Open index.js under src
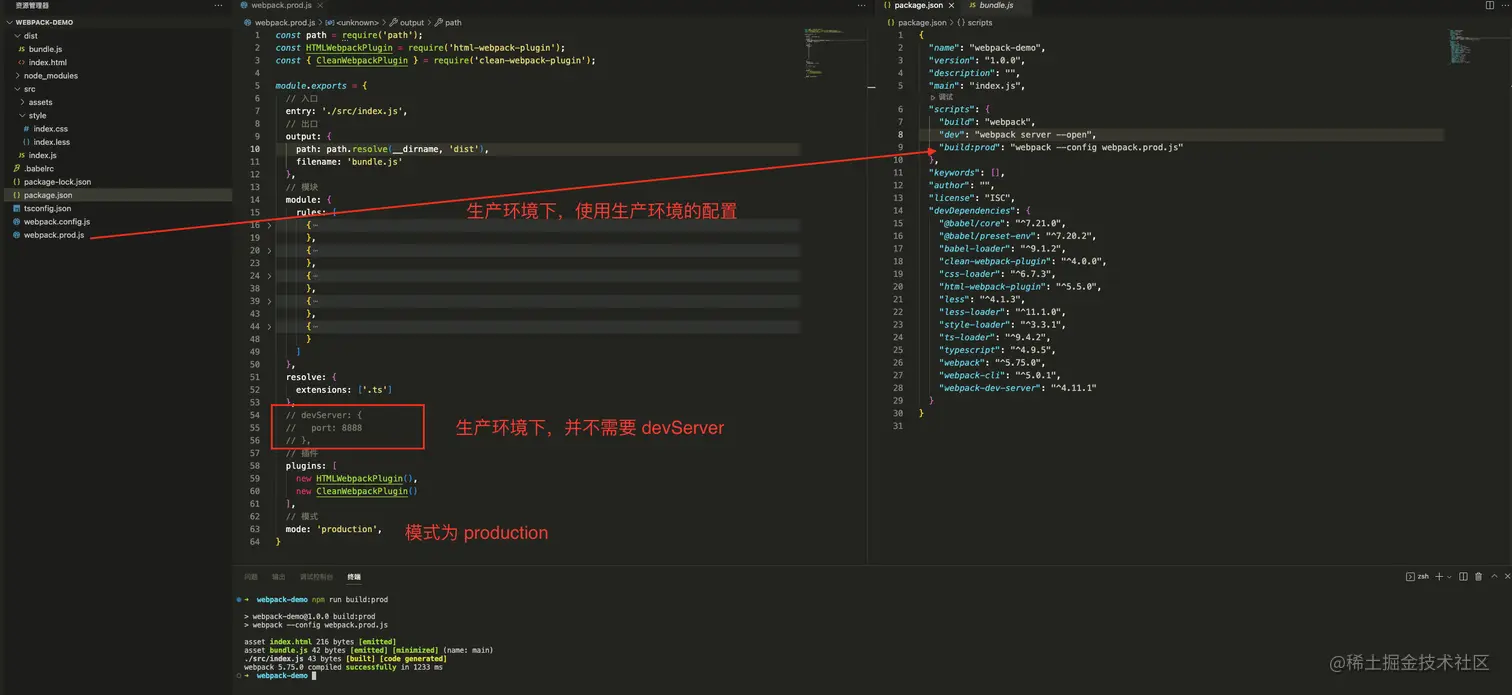The image size is (1512, 695). (x=44, y=155)
